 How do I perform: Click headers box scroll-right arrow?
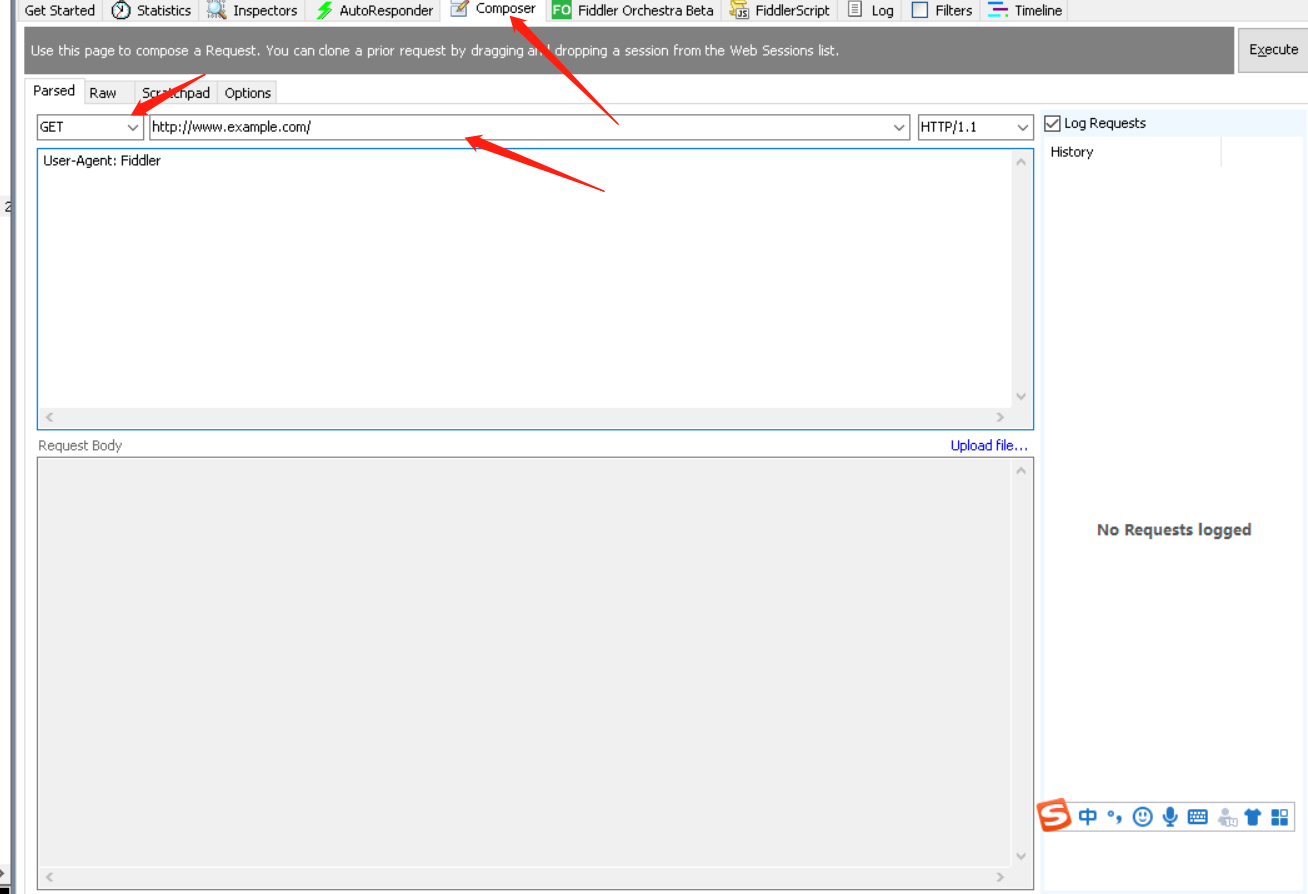click(x=1000, y=418)
